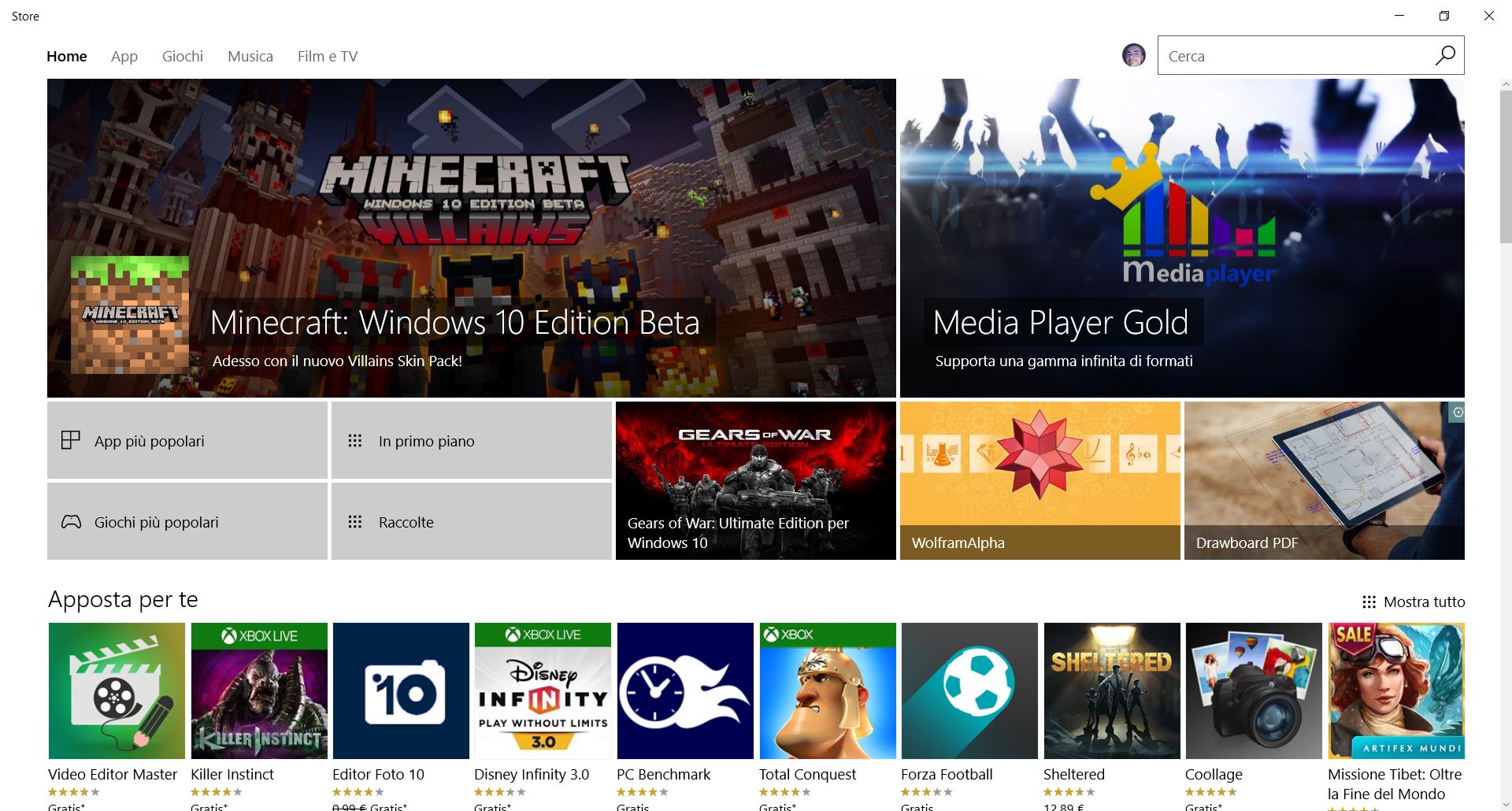Restore down the Store window

click(1443, 16)
